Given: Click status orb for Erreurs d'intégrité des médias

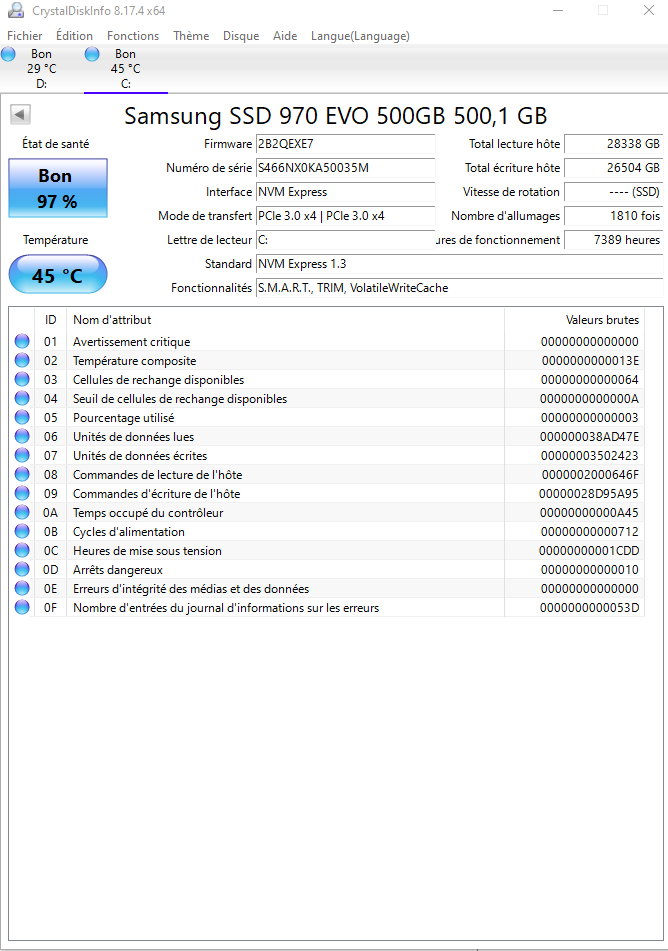Looking at the screenshot, I should coord(22,588).
